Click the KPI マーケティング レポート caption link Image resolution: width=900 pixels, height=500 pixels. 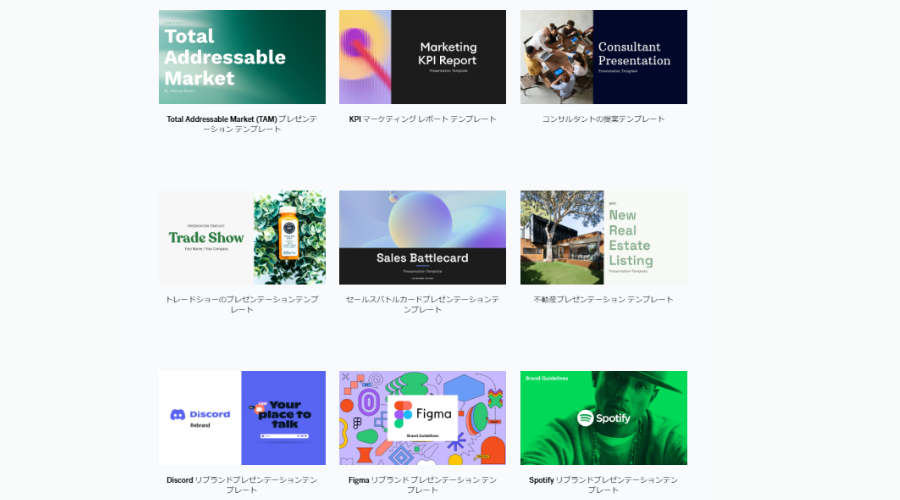click(x=422, y=119)
